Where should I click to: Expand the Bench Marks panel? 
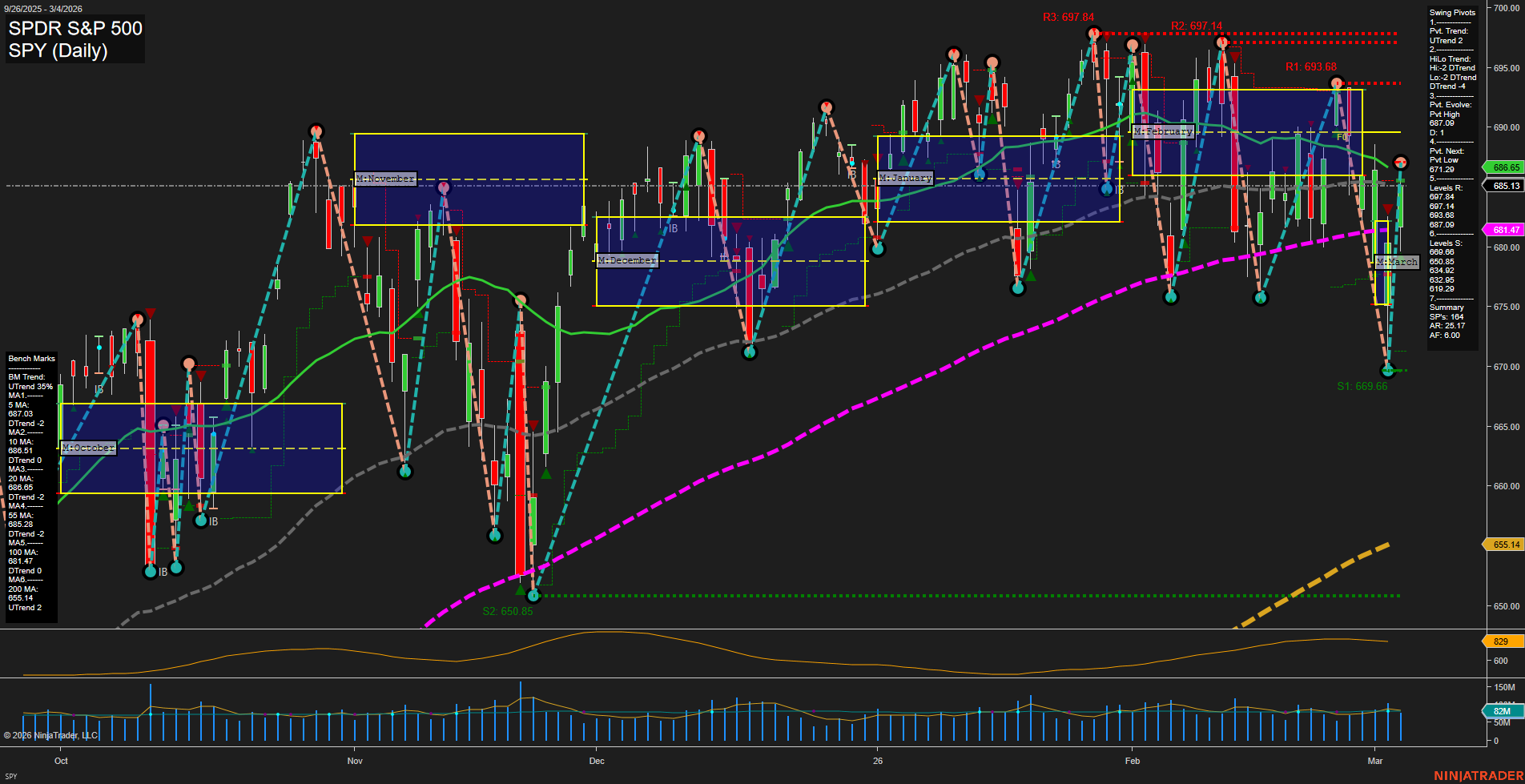(x=30, y=358)
